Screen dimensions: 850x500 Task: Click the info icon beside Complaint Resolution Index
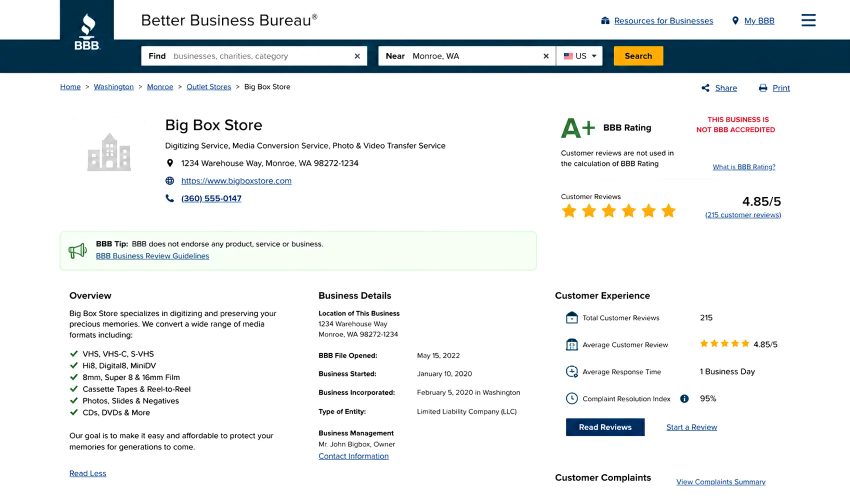click(684, 399)
